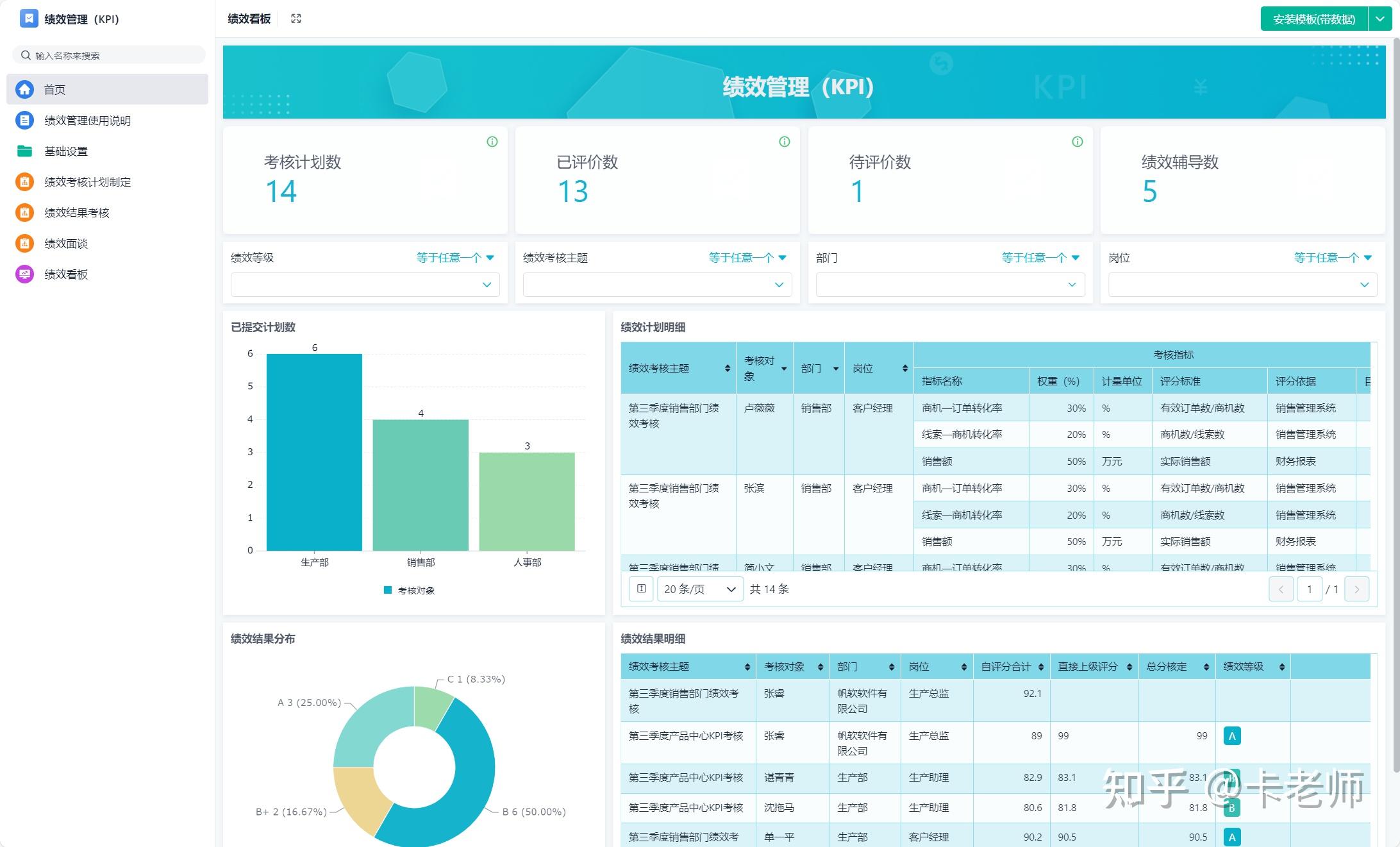Screen dimensions: 1400x847
Task: Go to 绩效考核计划制定 menu item
Action: pos(87,182)
